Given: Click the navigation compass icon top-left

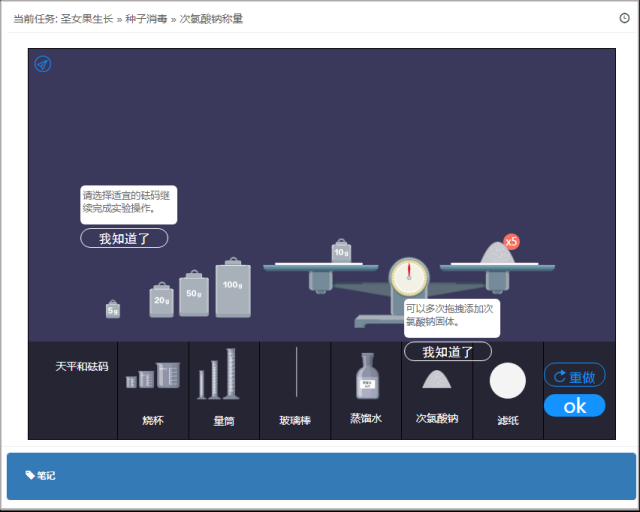Looking at the screenshot, I should coord(42,64).
